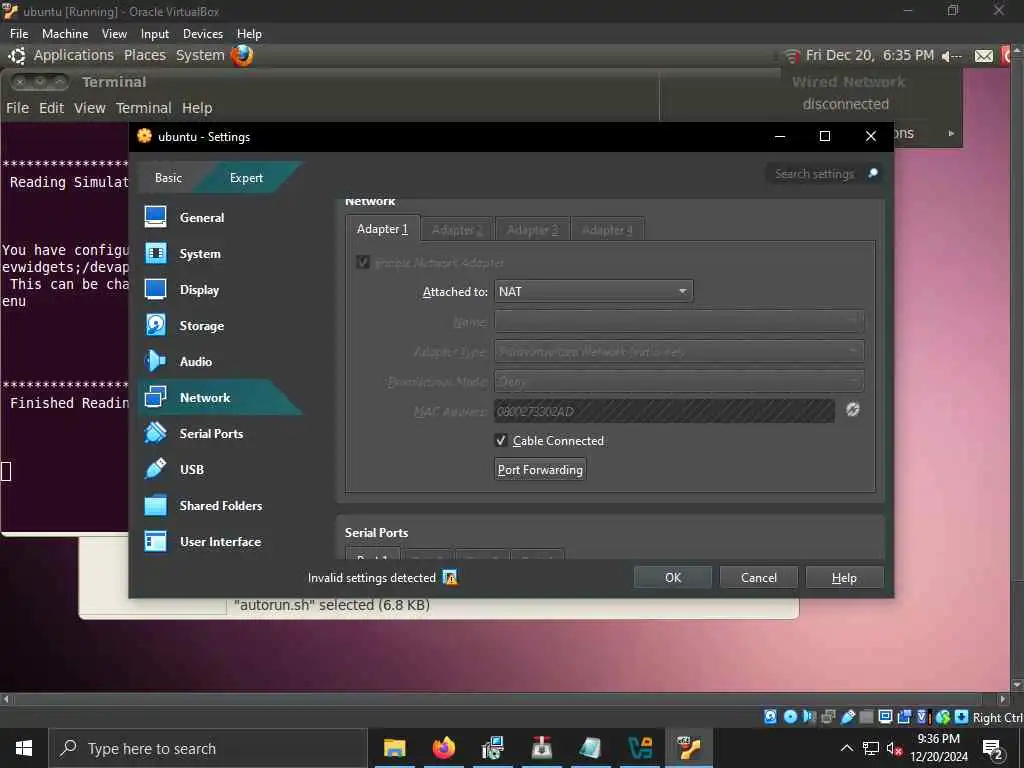This screenshot has height=768, width=1024.
Task: Click the invalid settings warning icon
Action: pyautogui.click(x=450, y=577)
